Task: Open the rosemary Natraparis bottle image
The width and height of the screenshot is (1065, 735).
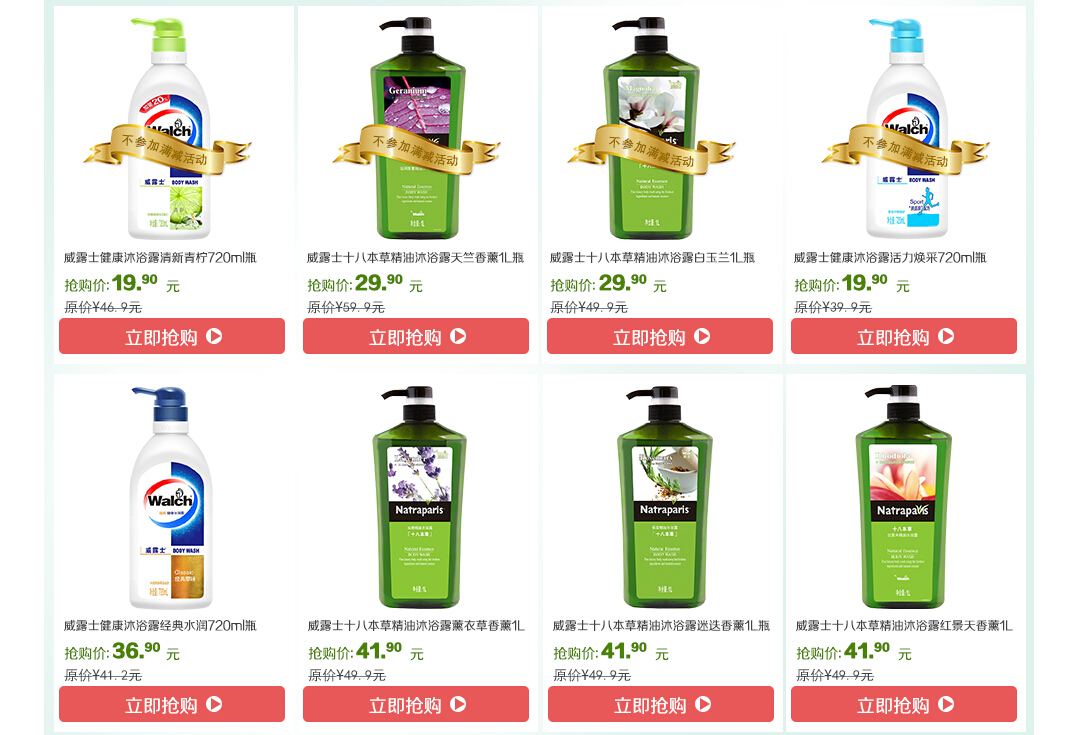Action: pyautogui.click(x=664, y=497)
